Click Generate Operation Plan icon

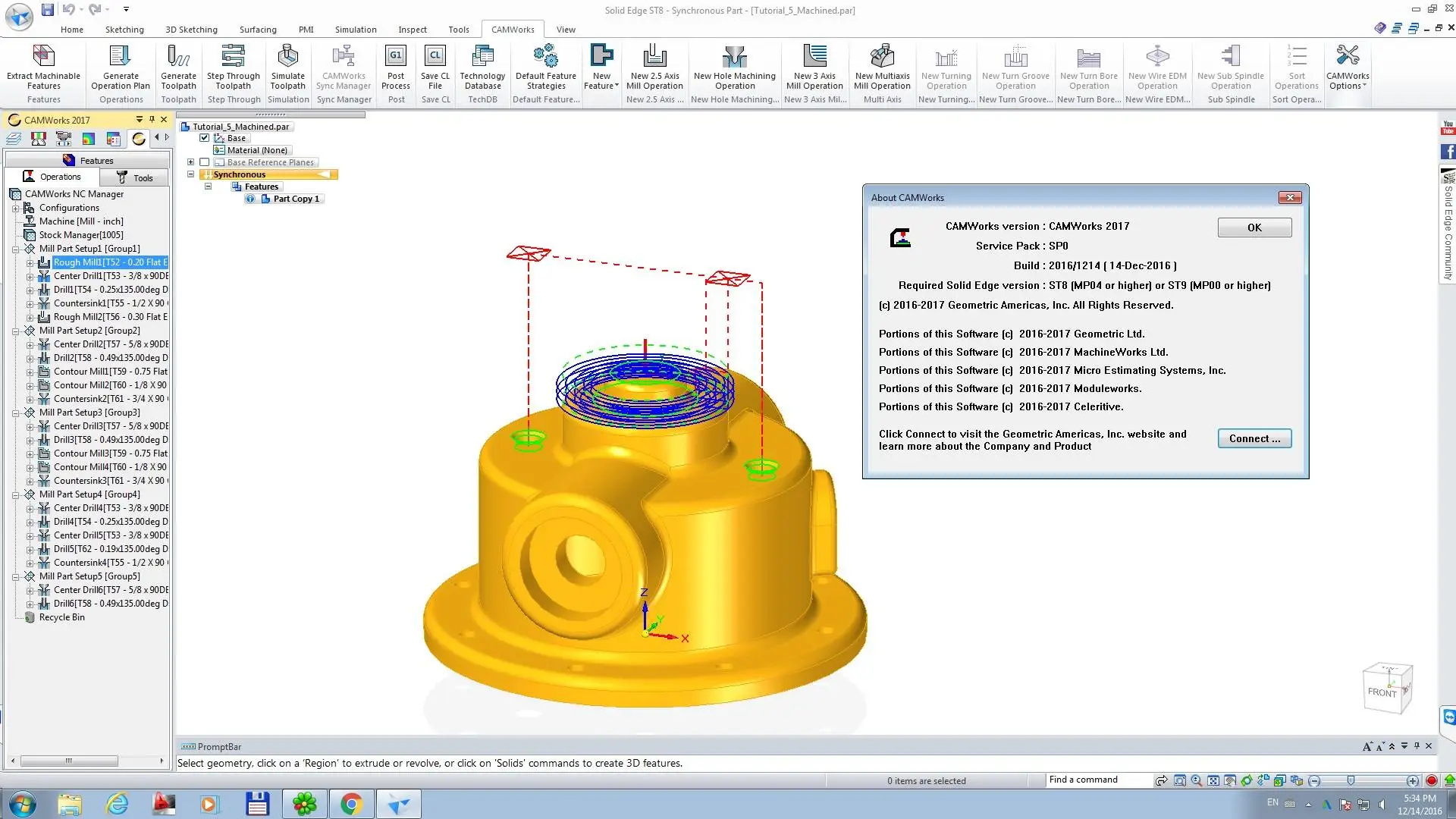pos(121,57)
